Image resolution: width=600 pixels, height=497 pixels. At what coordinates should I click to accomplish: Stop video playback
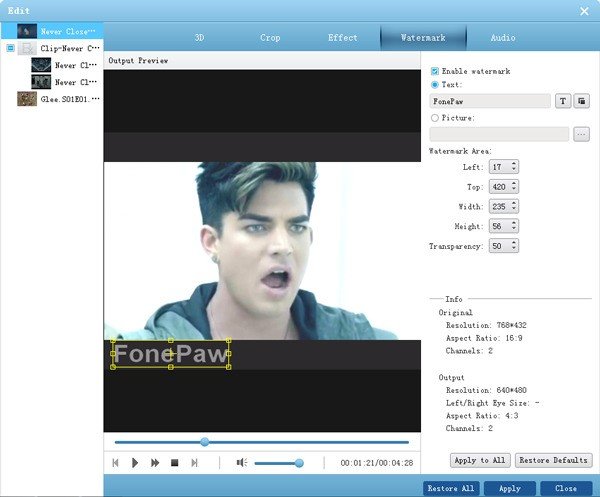point(174,463)
